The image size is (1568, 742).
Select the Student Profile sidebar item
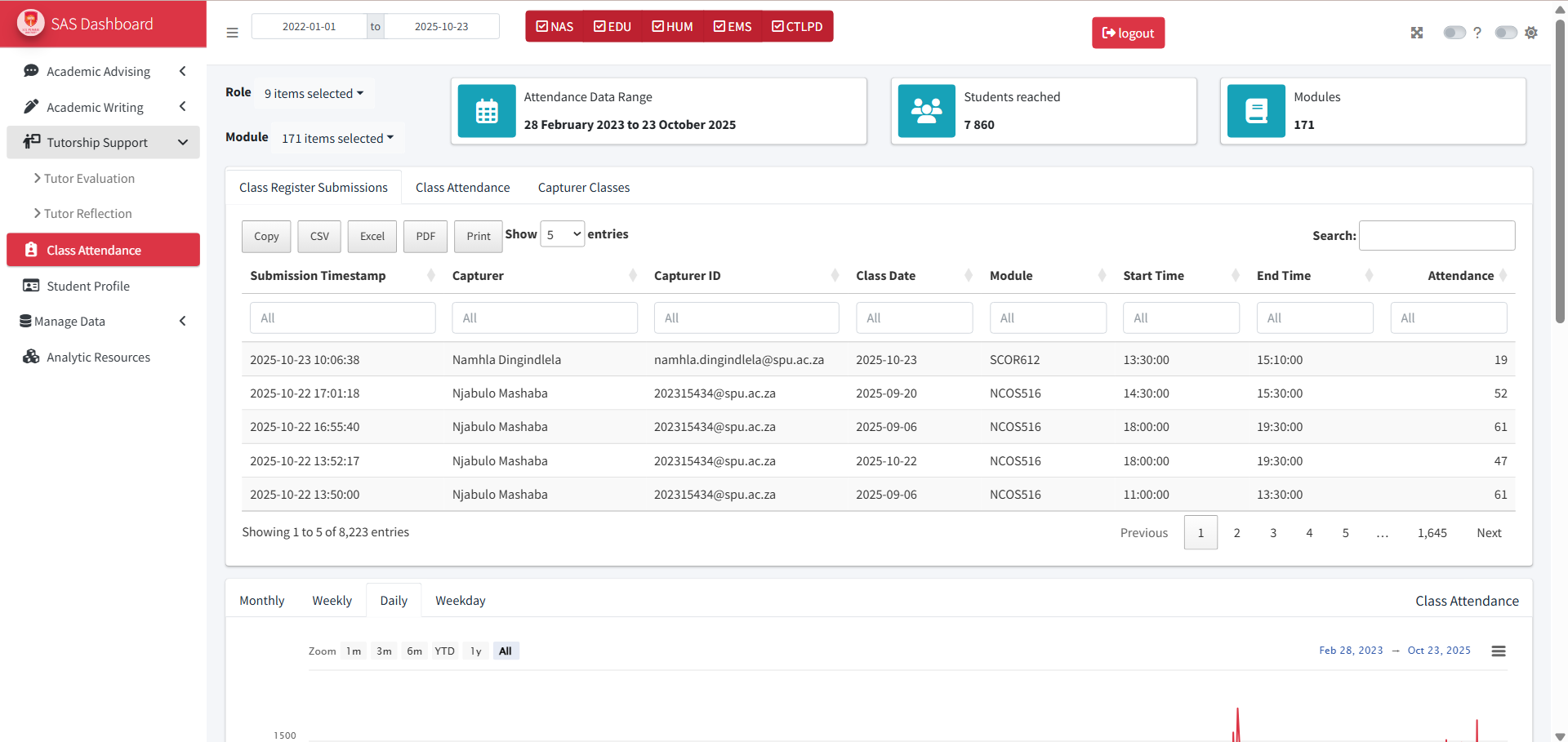pyautogui.click(x=87, y=286)
